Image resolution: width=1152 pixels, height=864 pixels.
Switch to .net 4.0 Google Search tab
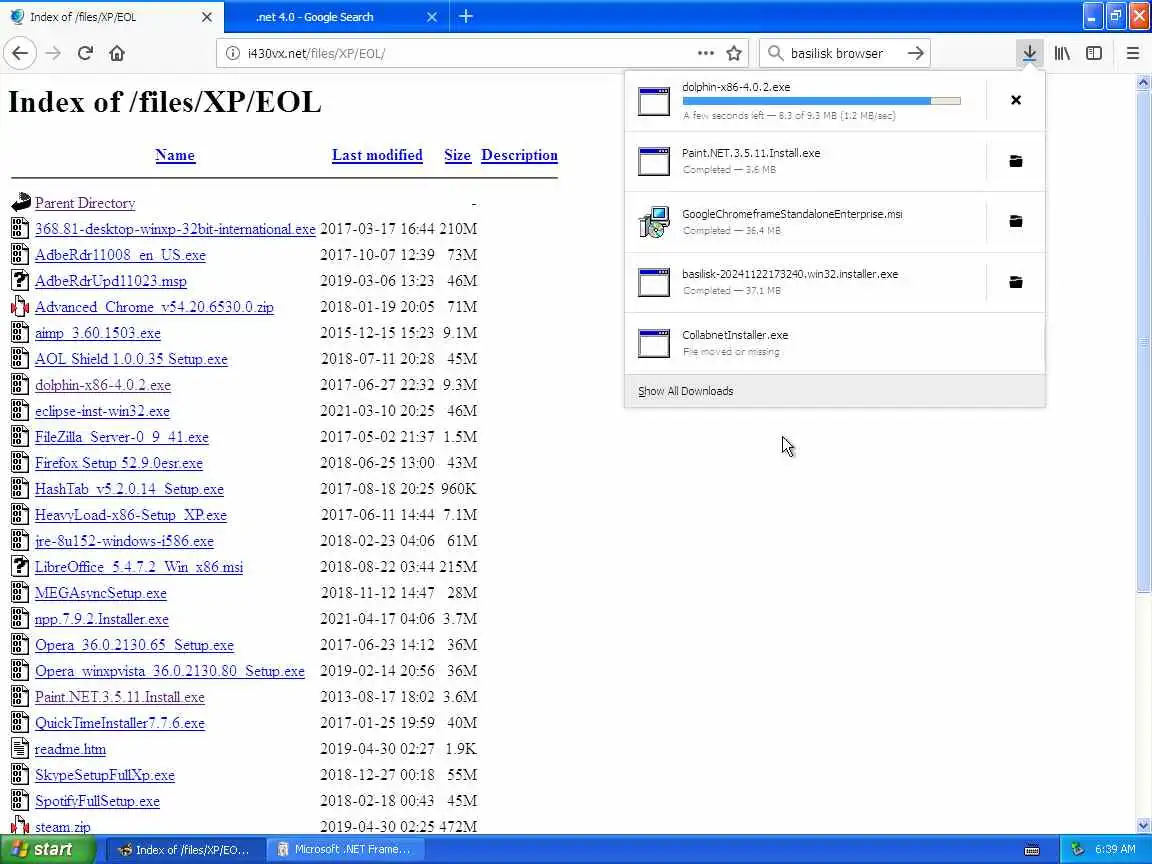334,17
